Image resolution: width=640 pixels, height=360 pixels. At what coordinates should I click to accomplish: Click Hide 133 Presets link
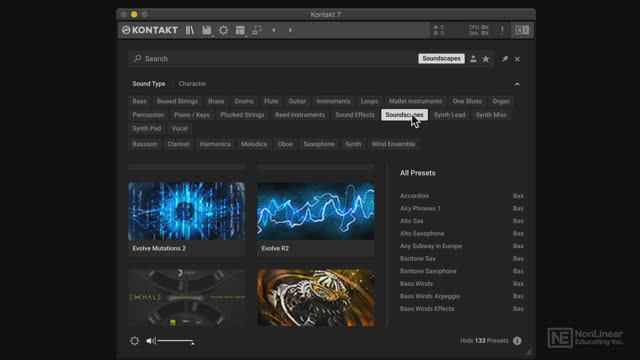click(x=484, y=340)
